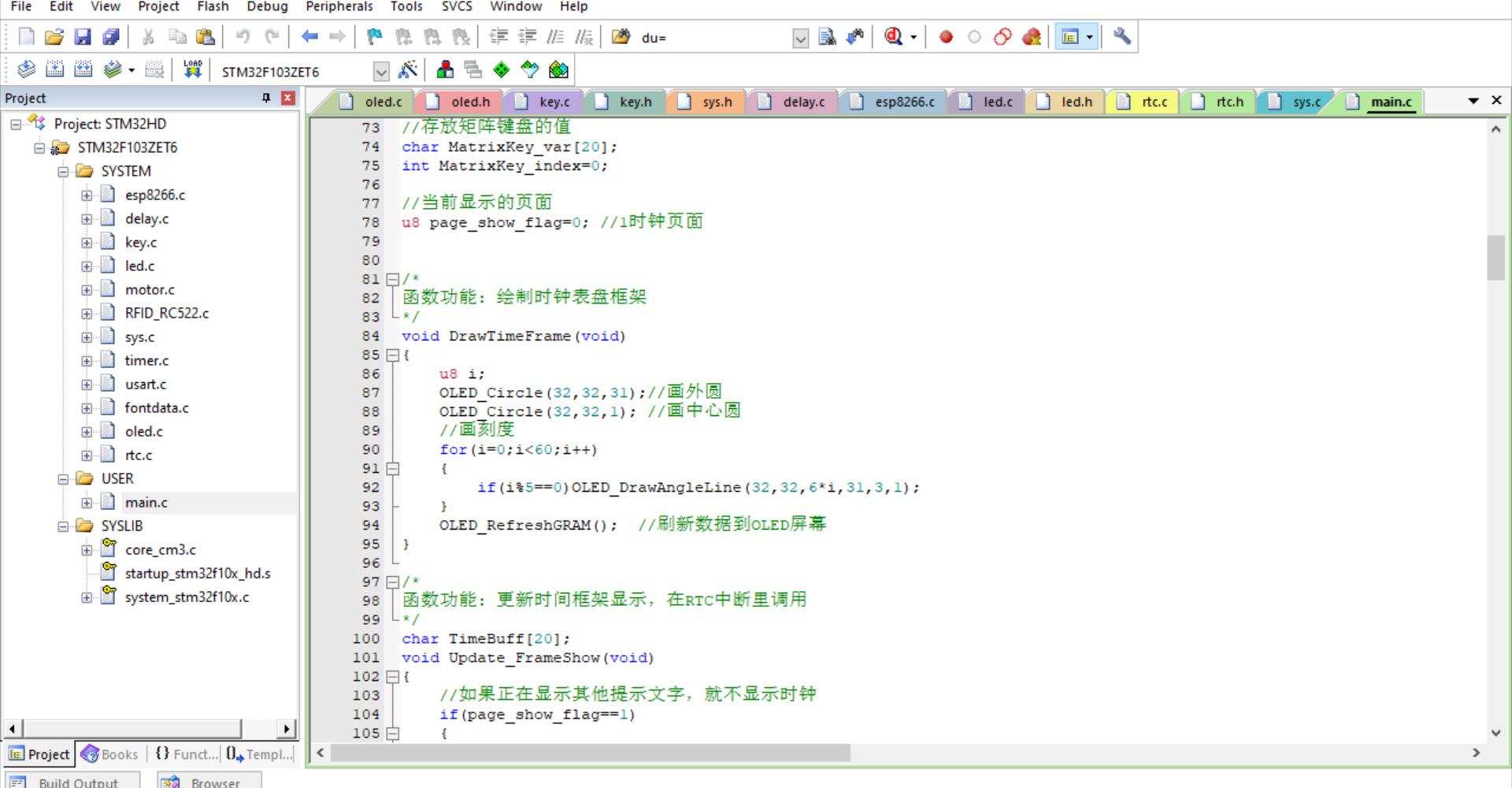
Task: Expand esp8266.c tree node
Action: click(x=87, y=195)
